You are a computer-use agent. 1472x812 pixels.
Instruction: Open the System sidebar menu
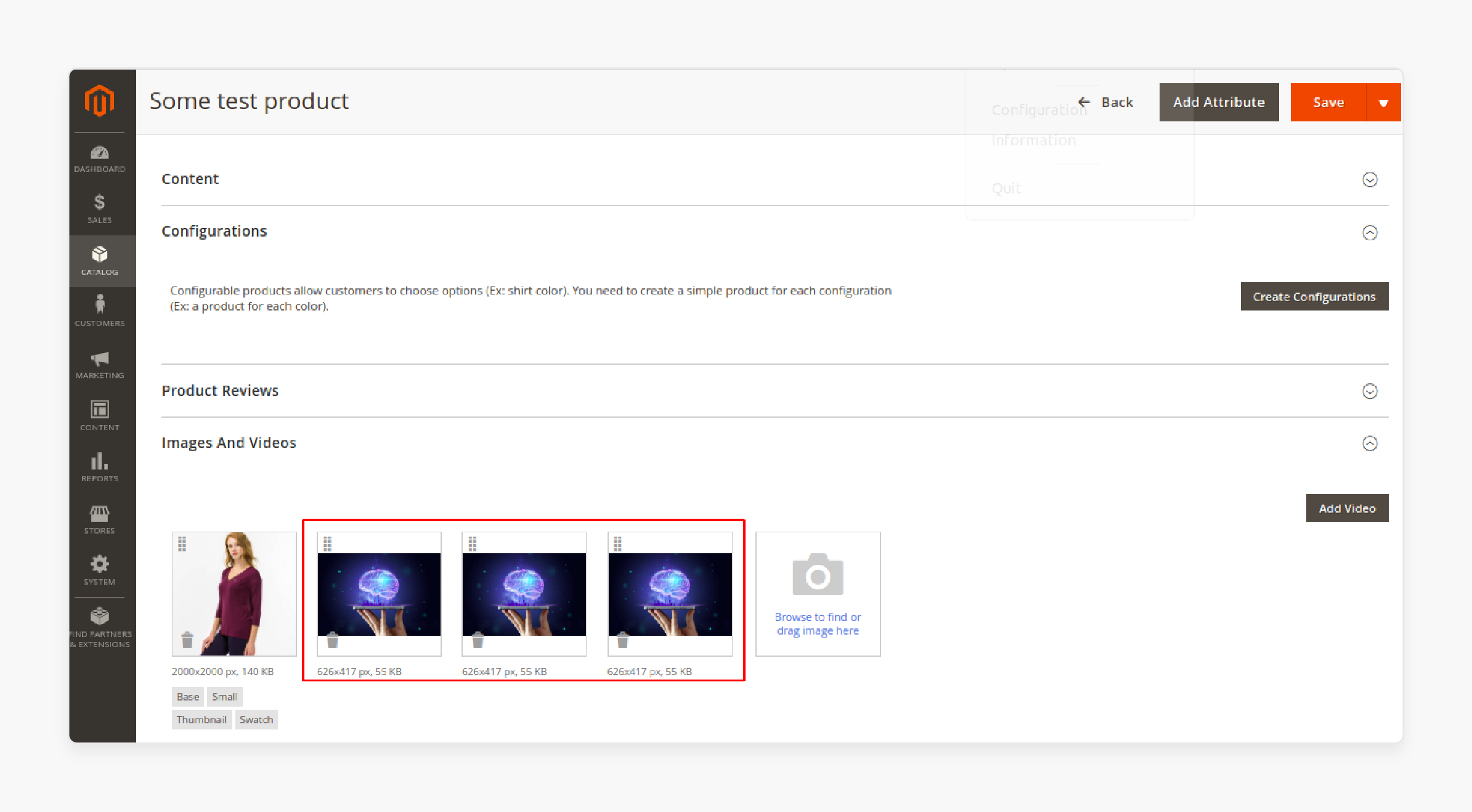click(x=100, y=570)
